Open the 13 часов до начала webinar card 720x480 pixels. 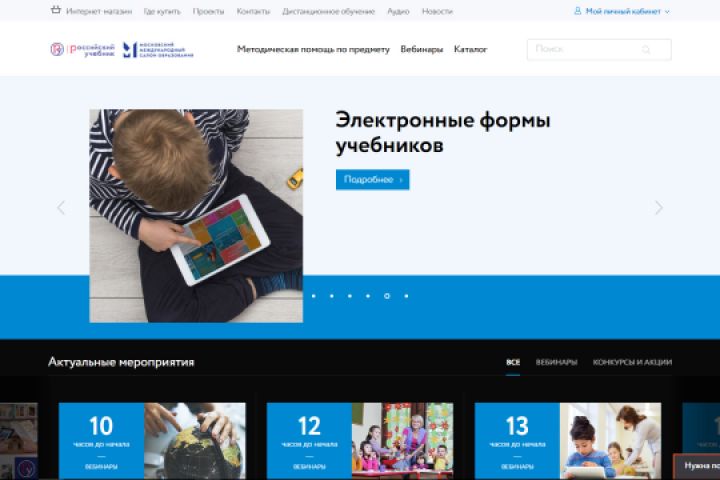517,441
